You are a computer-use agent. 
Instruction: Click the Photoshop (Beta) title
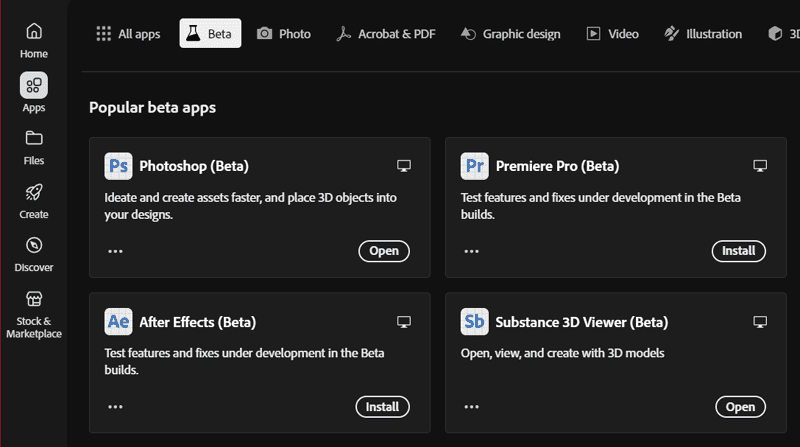click(194, 166)
